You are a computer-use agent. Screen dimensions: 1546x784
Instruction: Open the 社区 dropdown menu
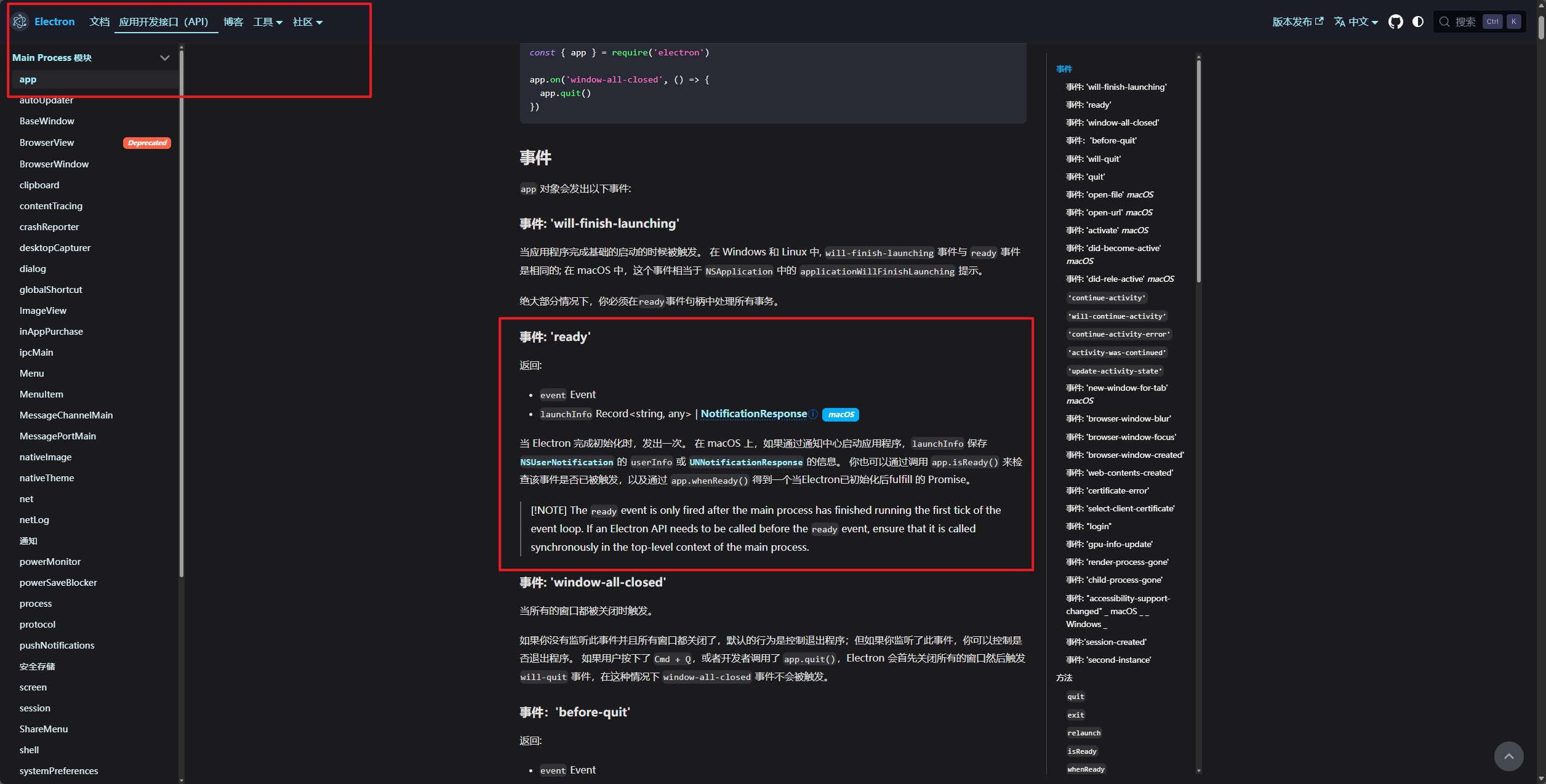(x=307, y=22)
